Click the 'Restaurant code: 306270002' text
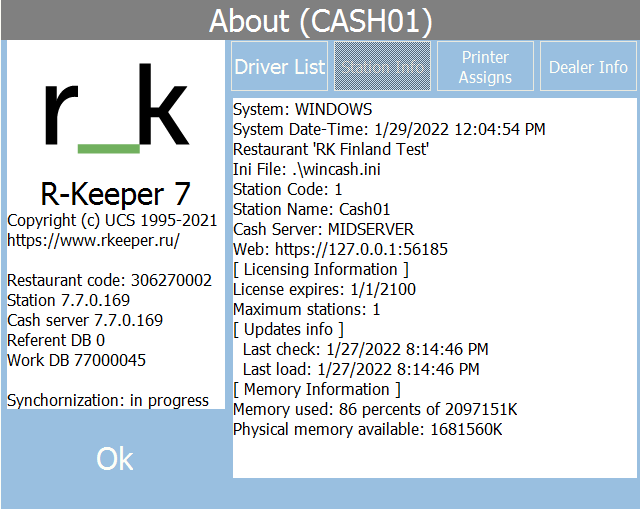Image resolution: width=640 pixels, height=509 pixels. (109, 280)
